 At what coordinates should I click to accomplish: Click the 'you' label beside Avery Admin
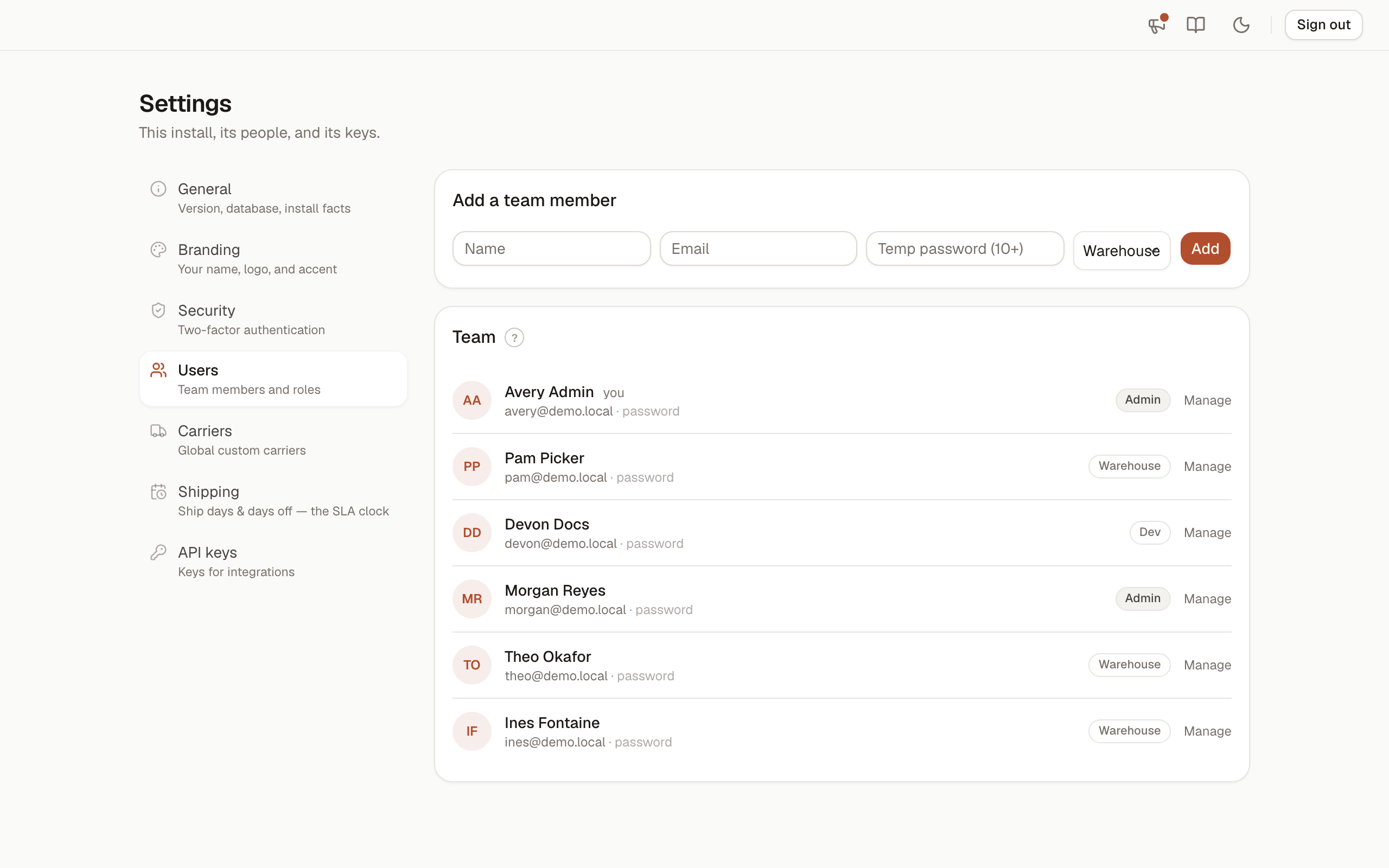click(614, 393)
